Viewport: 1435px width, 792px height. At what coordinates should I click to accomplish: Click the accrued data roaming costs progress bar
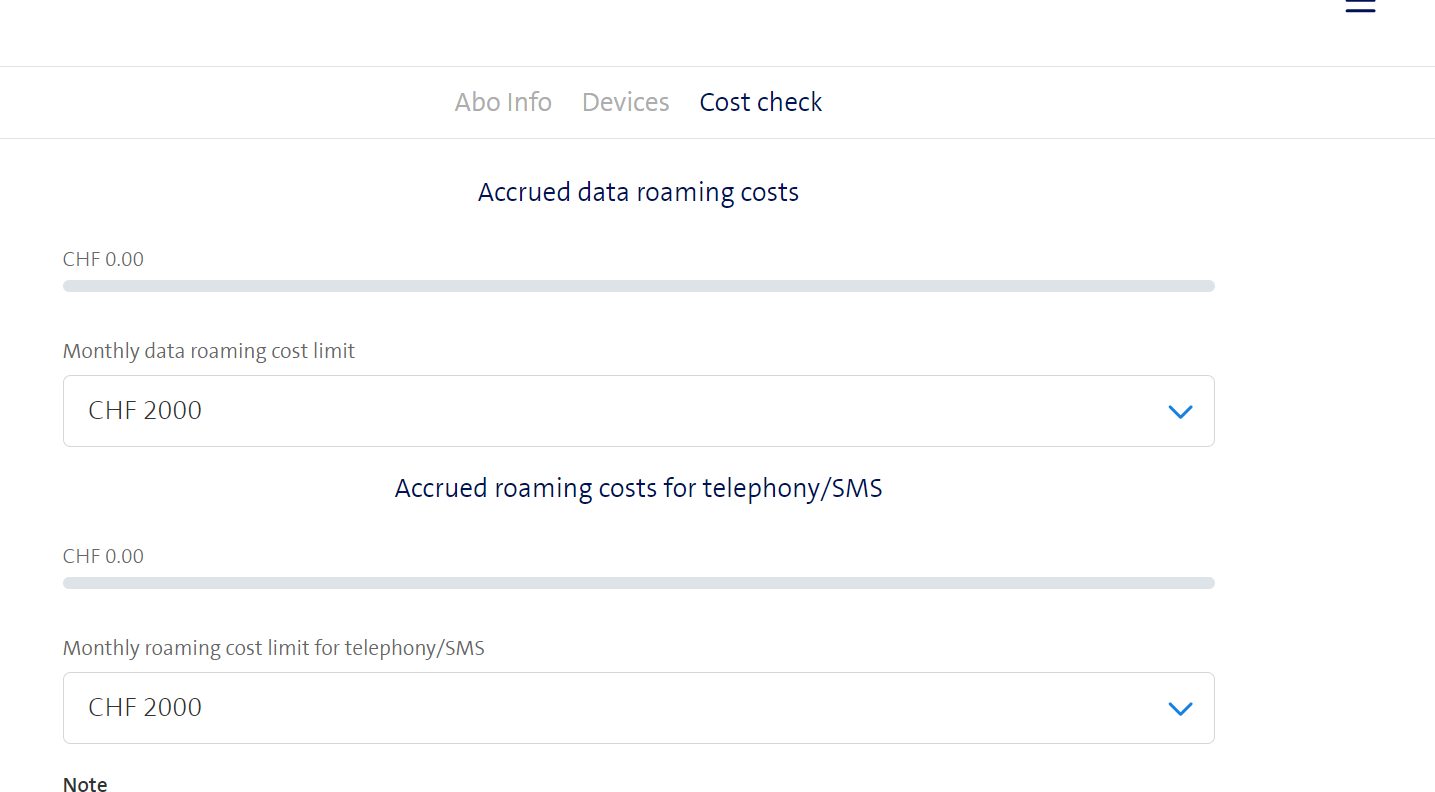coord(638,286)
